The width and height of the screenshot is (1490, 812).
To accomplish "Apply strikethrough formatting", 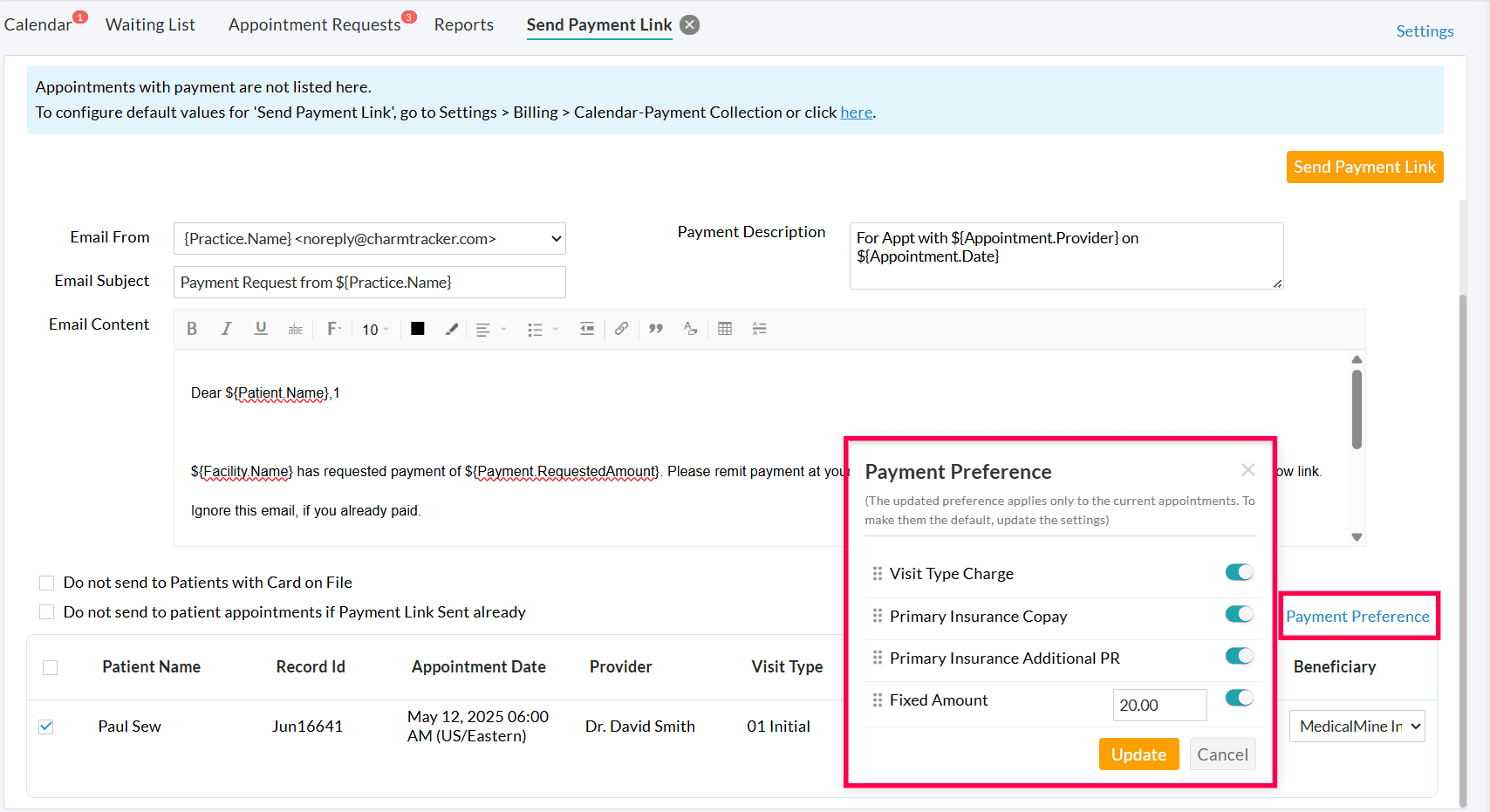I will 295,329.
